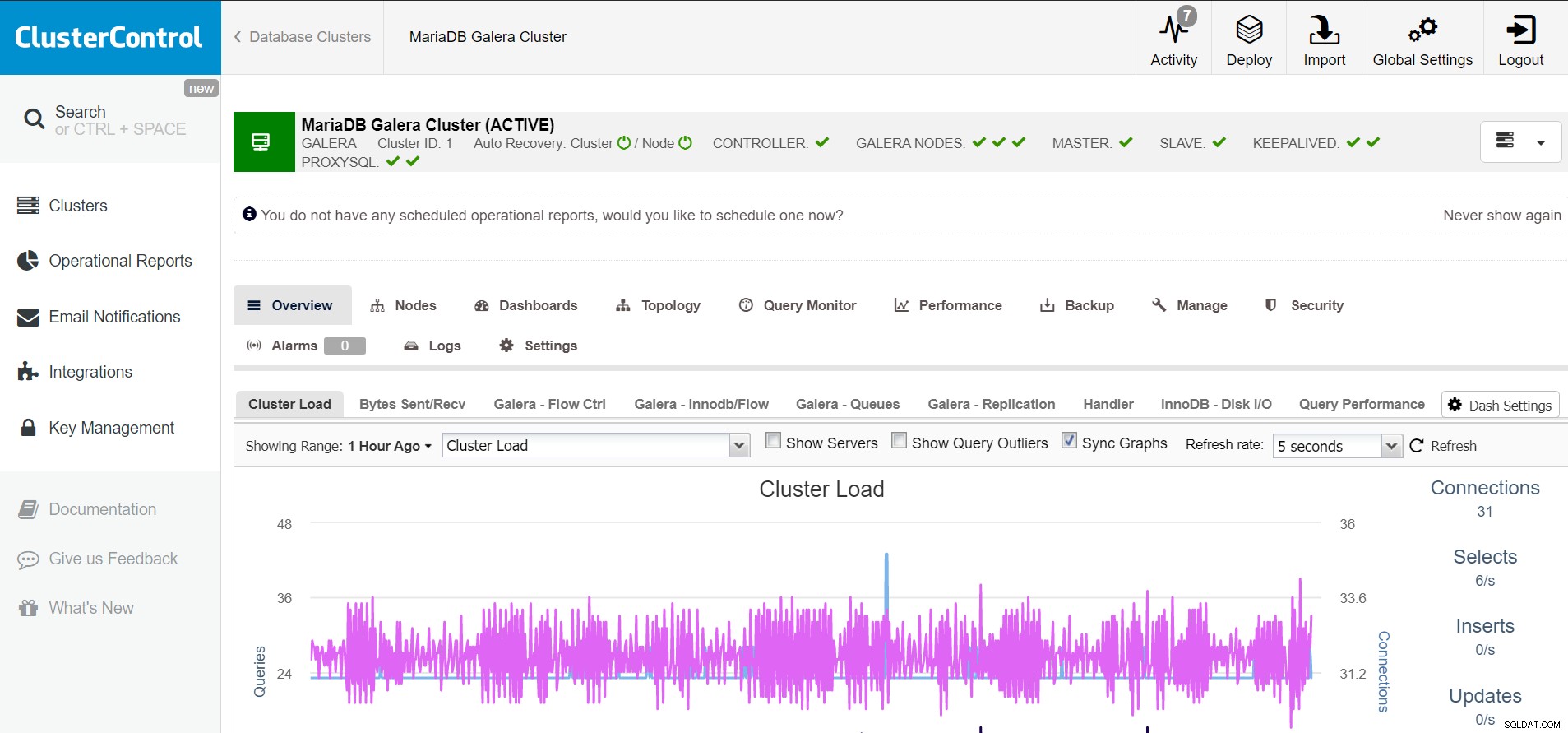The width and height of the screenshot is (1568, 733).
Task: Click the Connections value 31
Action: coord(1485,512)
